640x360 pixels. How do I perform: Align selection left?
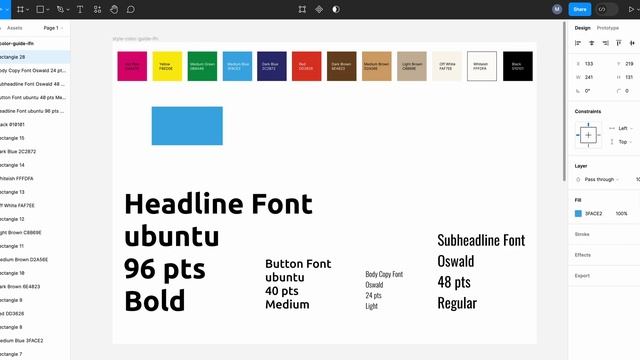pos(578,43)
